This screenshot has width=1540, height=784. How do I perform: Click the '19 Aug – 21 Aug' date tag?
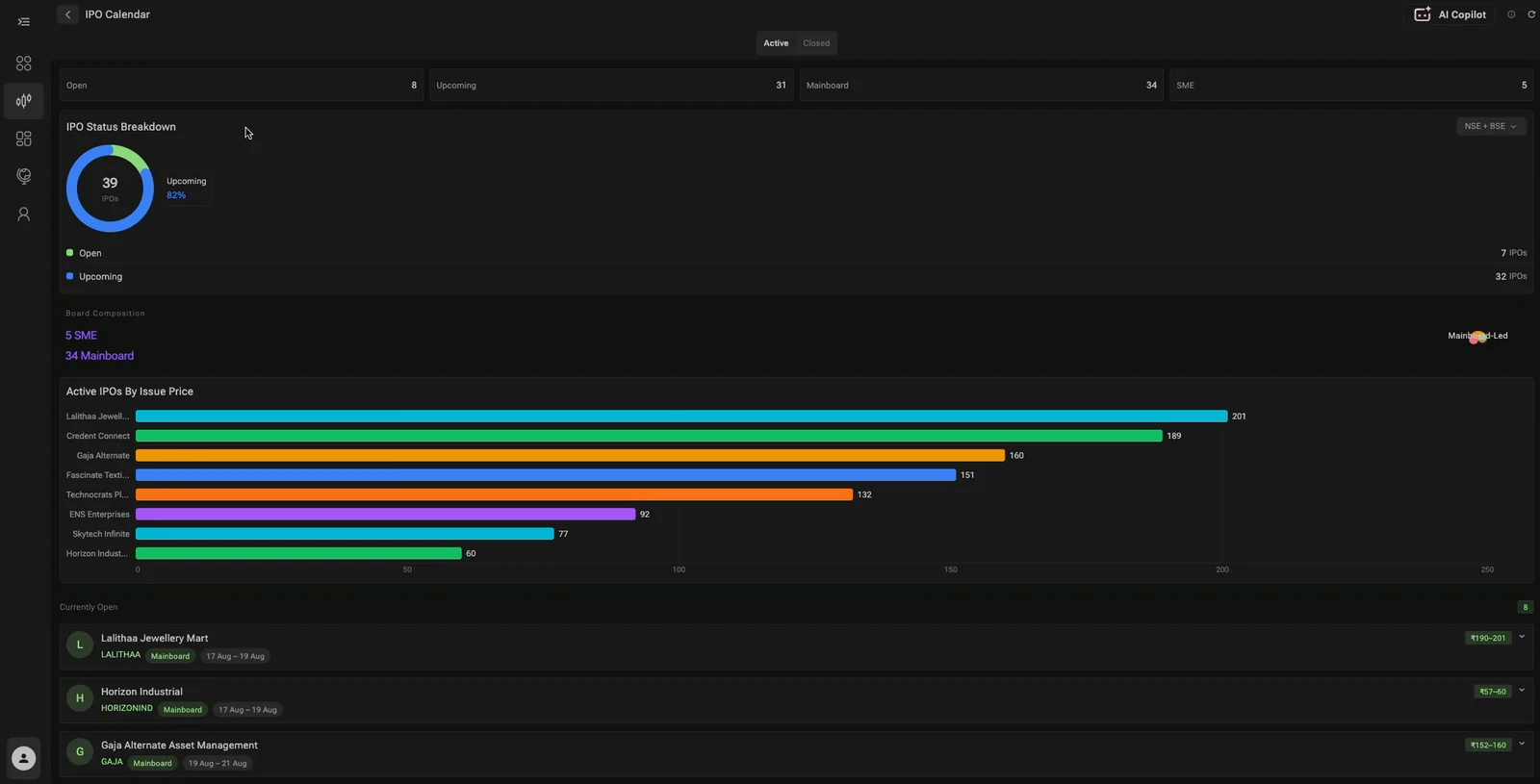[218, 764]
